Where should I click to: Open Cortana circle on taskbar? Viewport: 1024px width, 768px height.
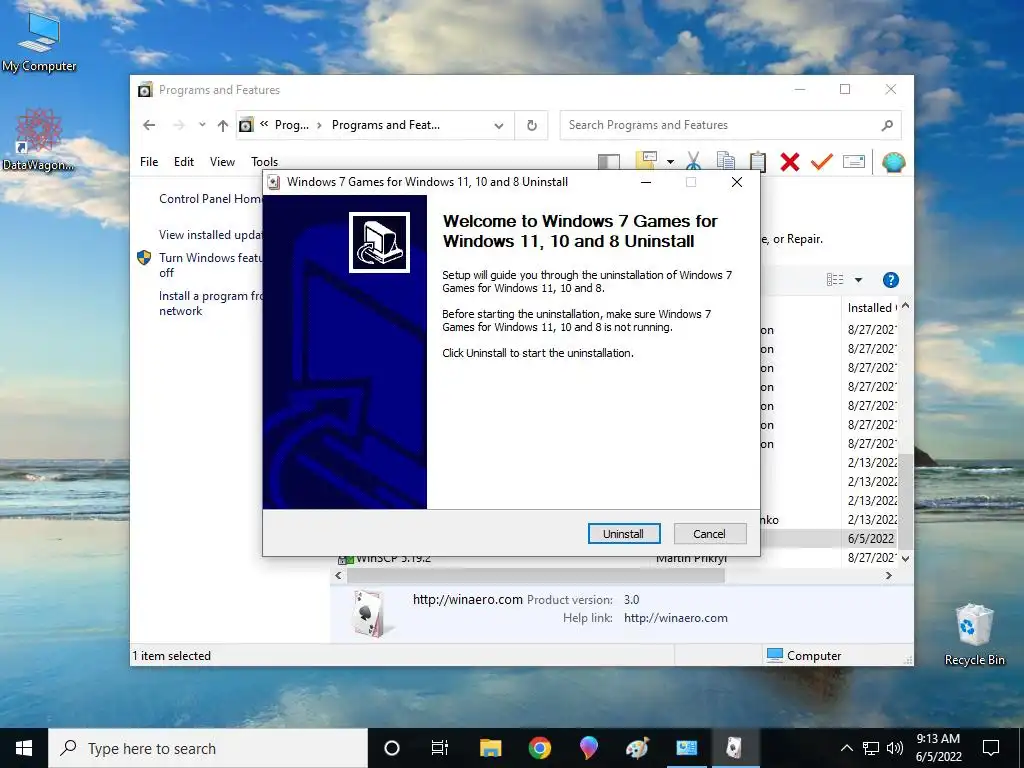[x=392, y=748]
